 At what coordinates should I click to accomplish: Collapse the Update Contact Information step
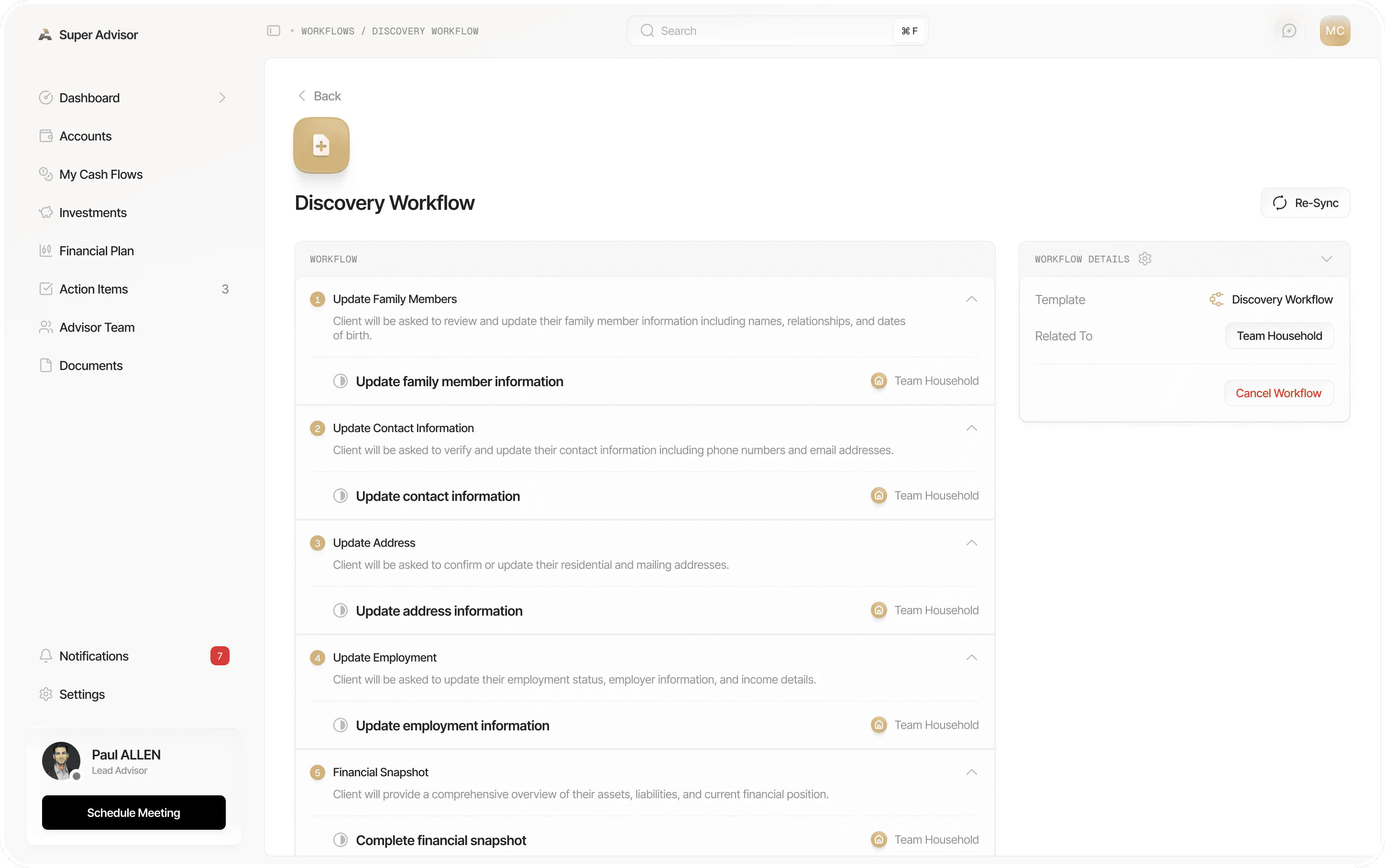click(x=972, y=428)
